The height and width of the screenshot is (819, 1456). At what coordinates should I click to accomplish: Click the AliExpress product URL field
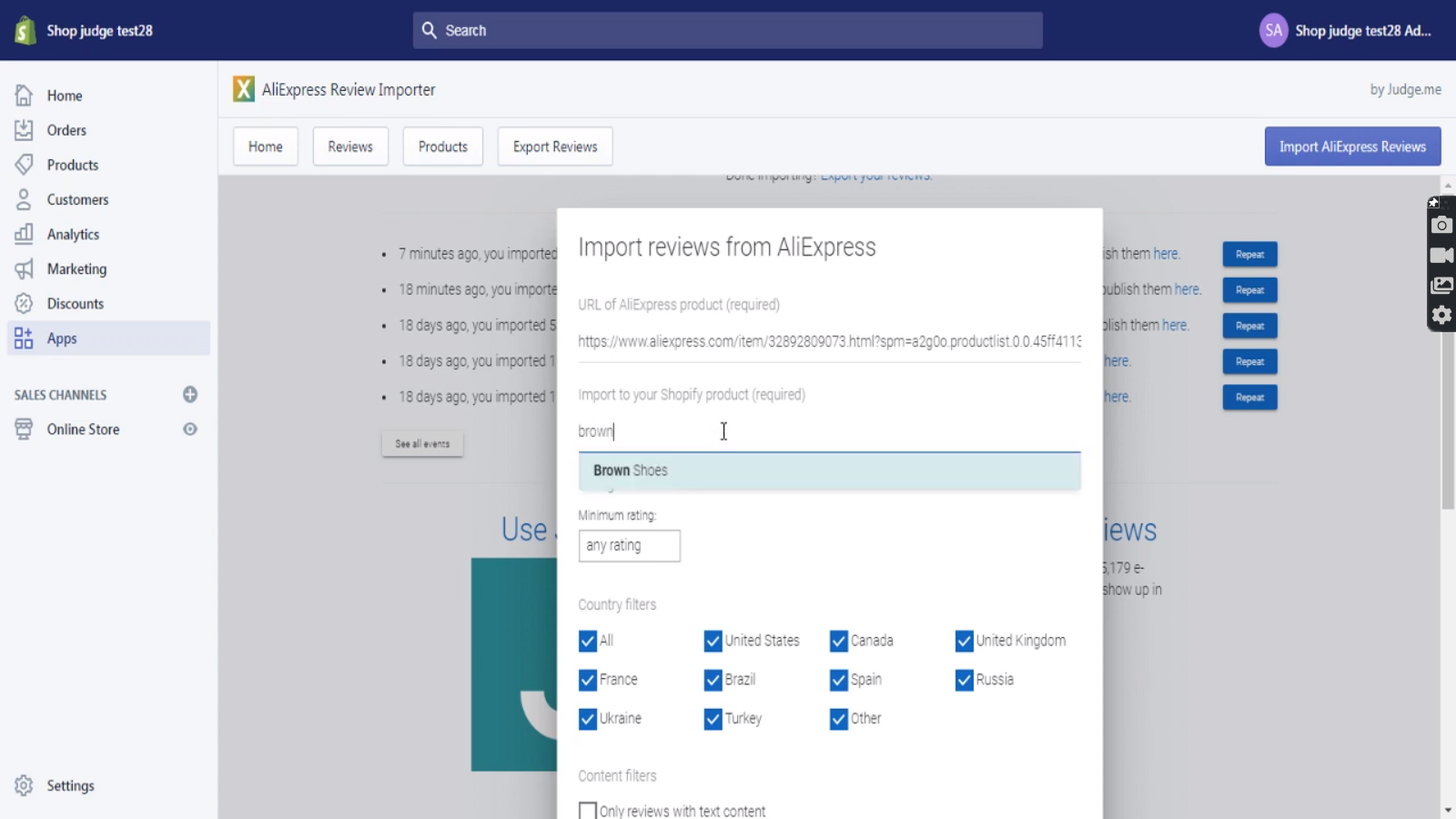[828, 341]
